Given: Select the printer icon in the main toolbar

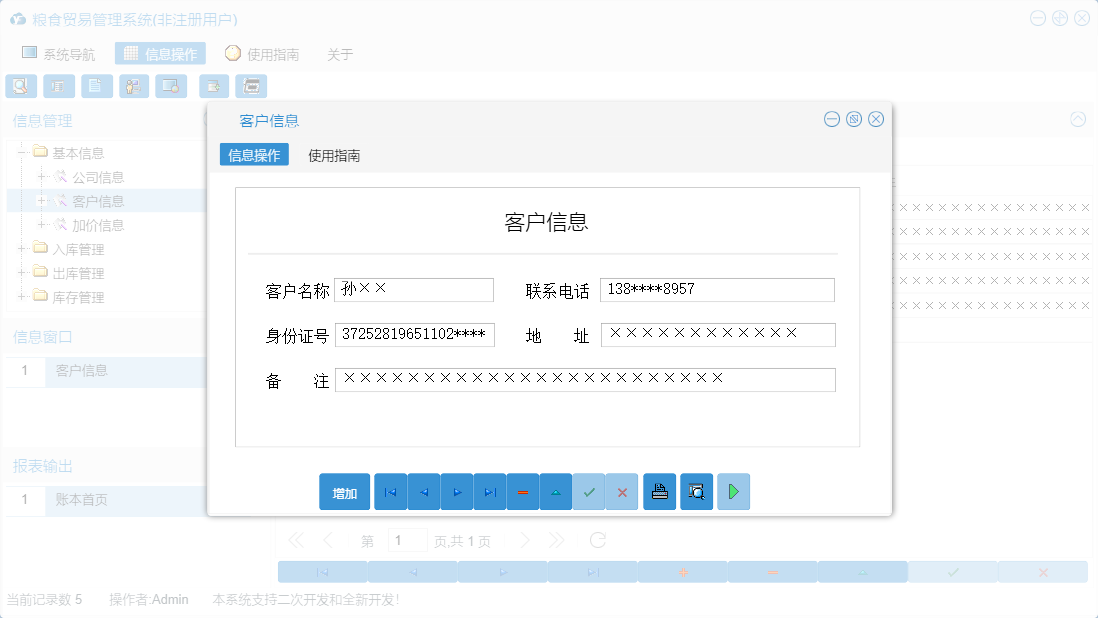Looking at the screenshot, I should 252,86.
